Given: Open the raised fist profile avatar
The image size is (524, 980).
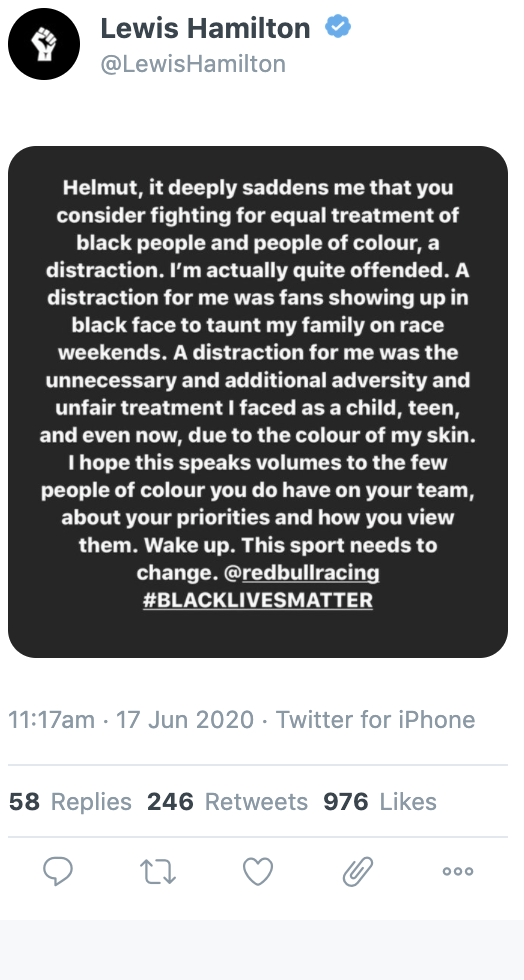Looking at the screenshot, I should click(x=44, y=44).
